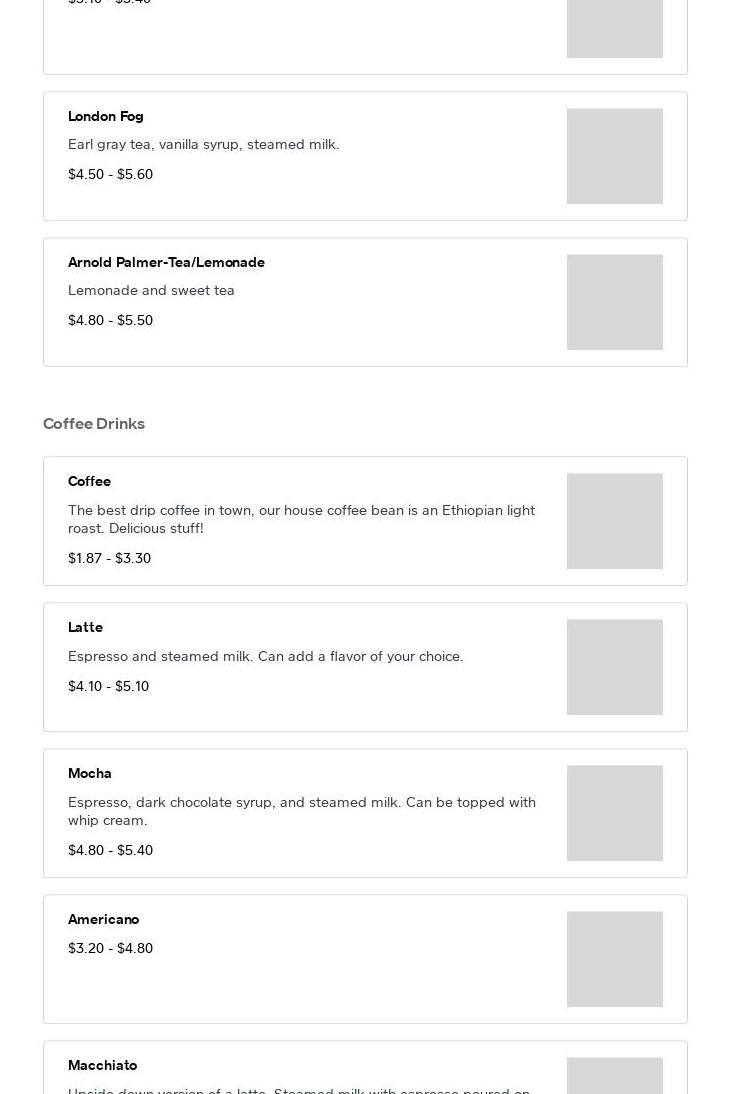Open the Latte item title
The height and width of the screenshot is (1094, 730).
(85, 627)
